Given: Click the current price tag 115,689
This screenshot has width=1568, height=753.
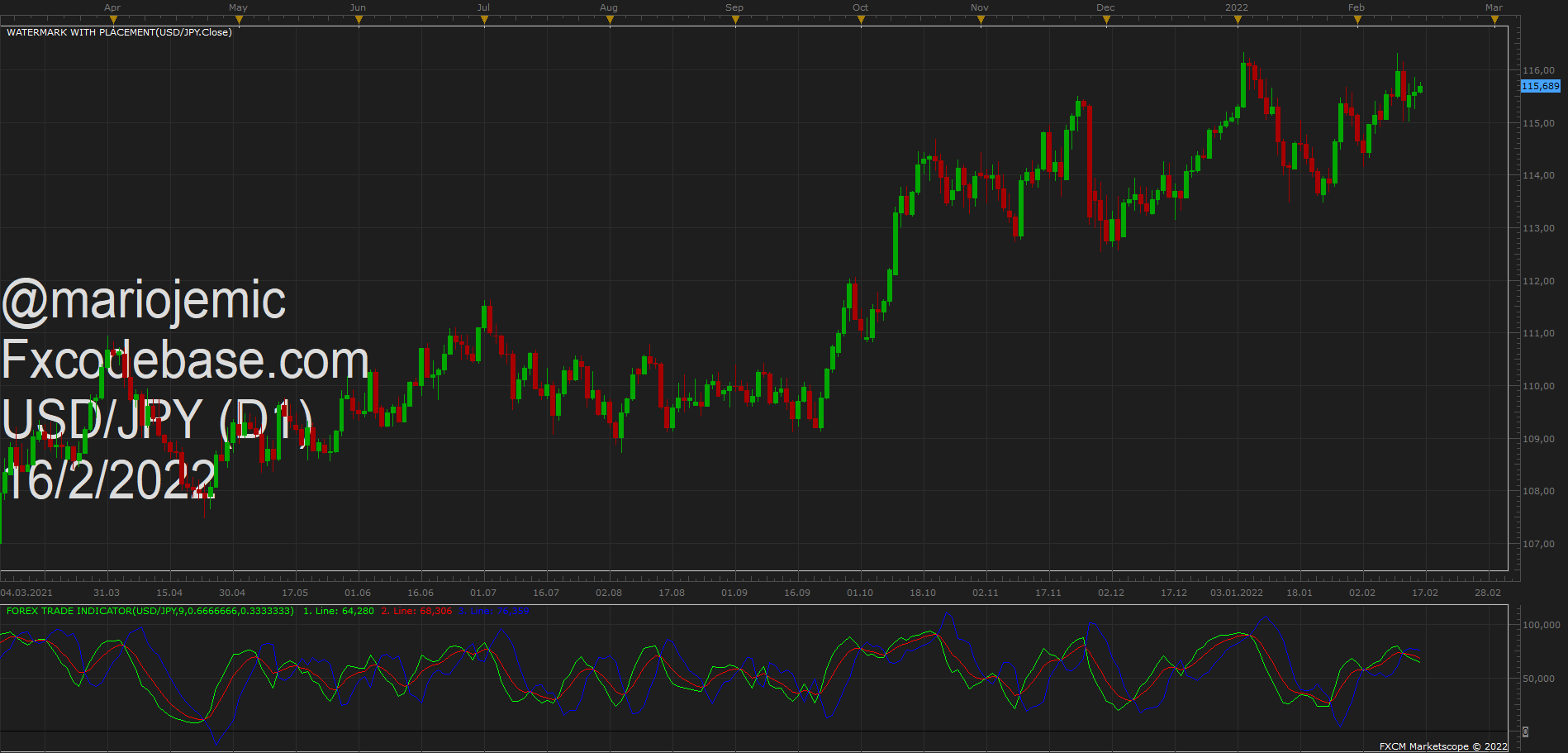Looking at the screenshot, I should [x=1541, y=86].
